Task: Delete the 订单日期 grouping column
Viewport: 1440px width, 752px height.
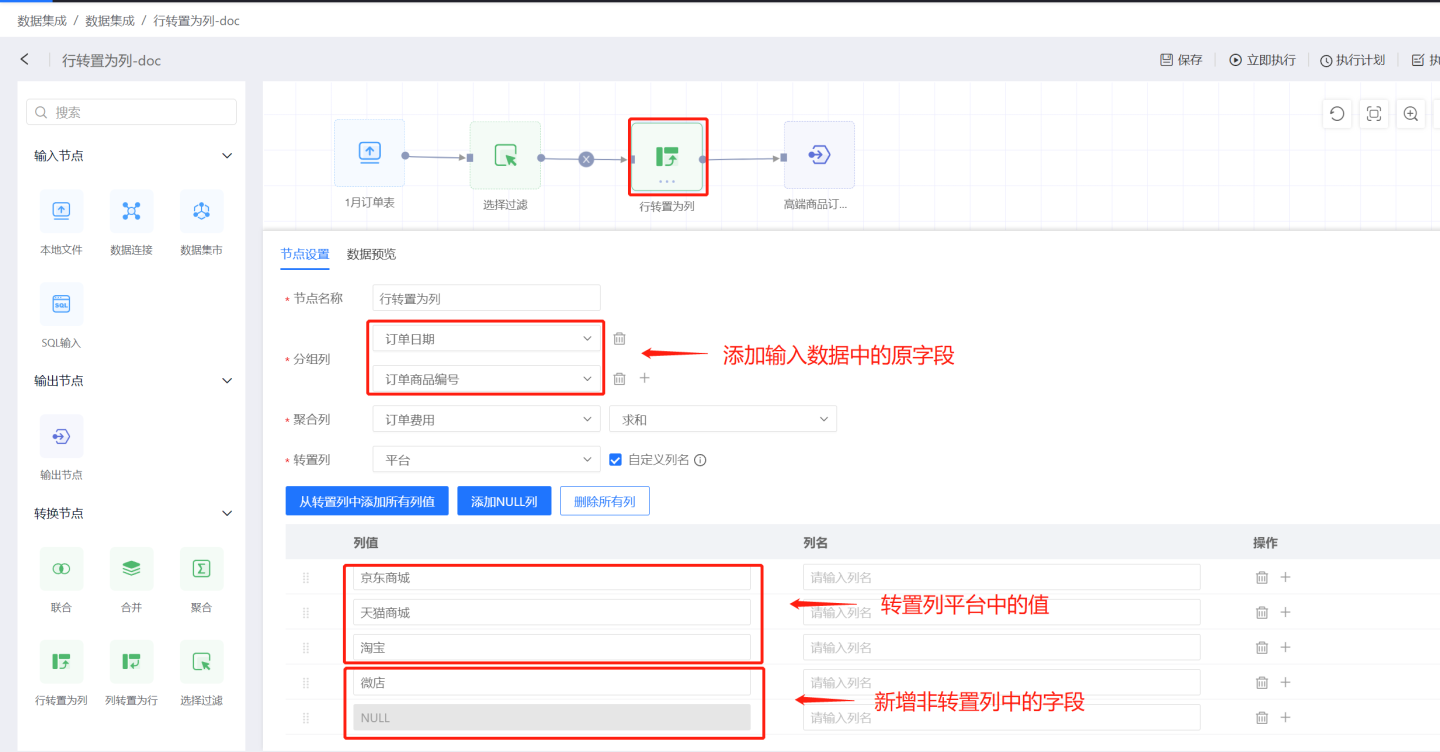Action: pos(619,339)
